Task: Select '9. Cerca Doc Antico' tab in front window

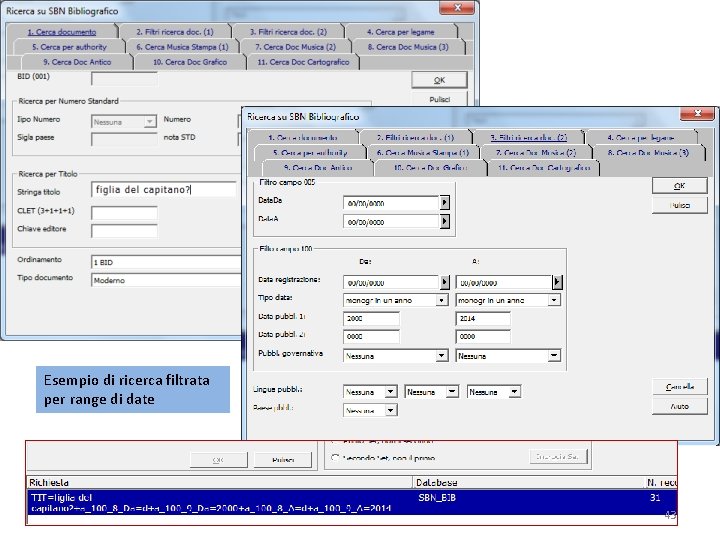Action: (318, 168)
